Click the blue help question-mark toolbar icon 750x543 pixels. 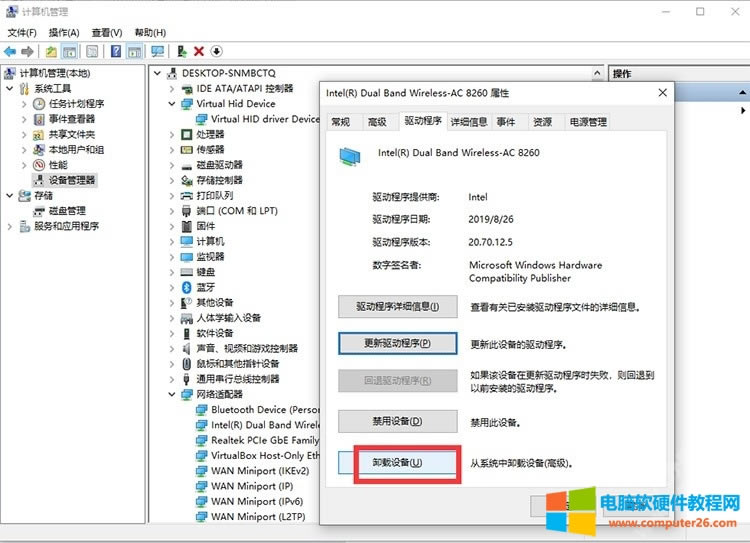[116, 51]
